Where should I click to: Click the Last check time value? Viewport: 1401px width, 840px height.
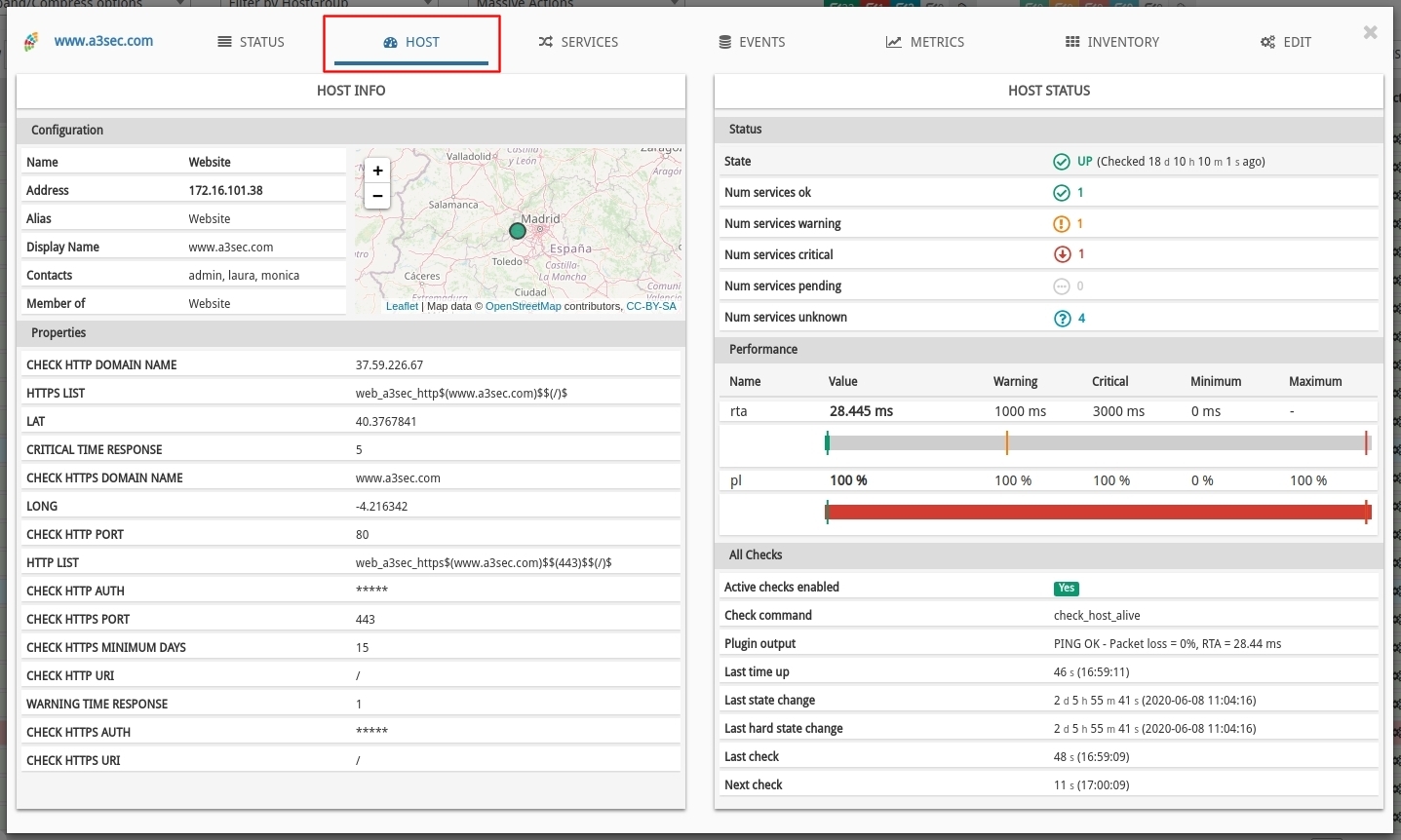(x=1091, y=757)
